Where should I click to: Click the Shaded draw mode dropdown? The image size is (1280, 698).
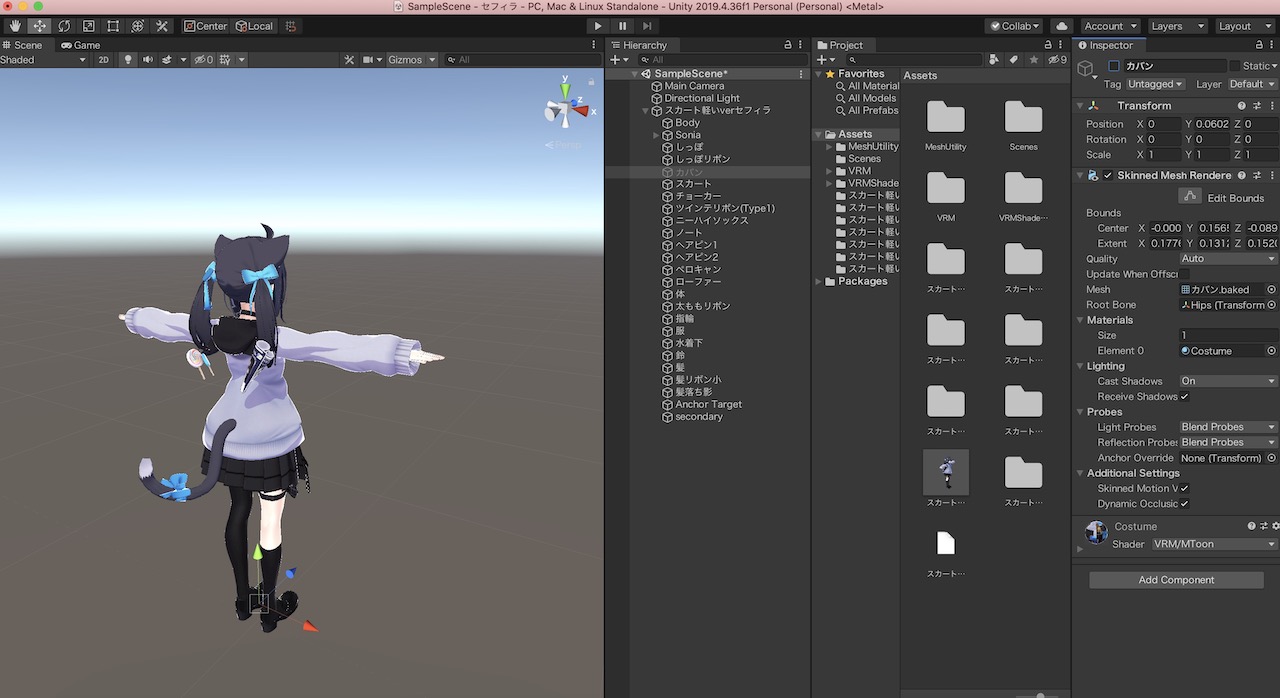coord(40,59)
